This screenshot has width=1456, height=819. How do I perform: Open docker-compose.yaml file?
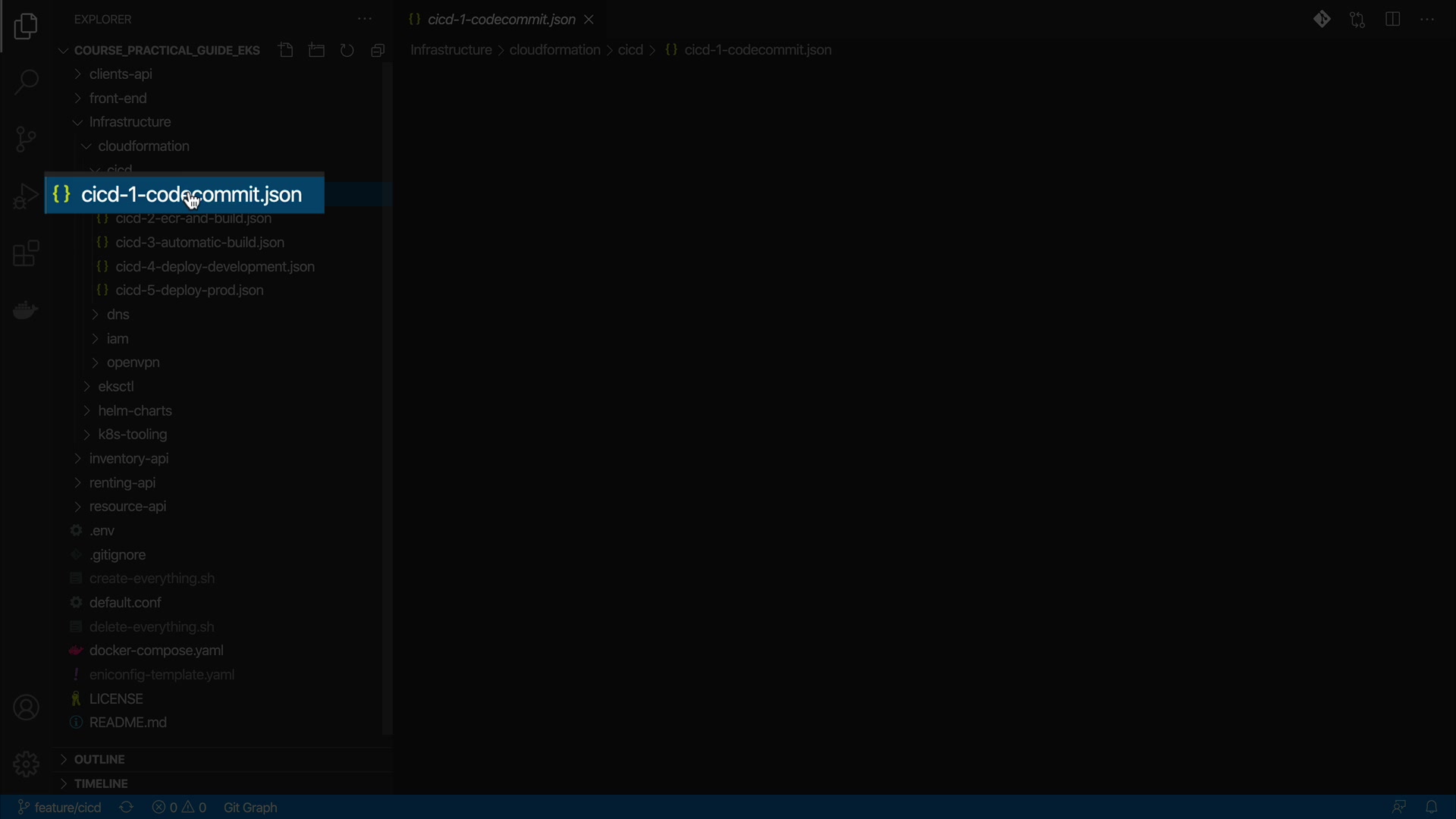tap(156, 651)
